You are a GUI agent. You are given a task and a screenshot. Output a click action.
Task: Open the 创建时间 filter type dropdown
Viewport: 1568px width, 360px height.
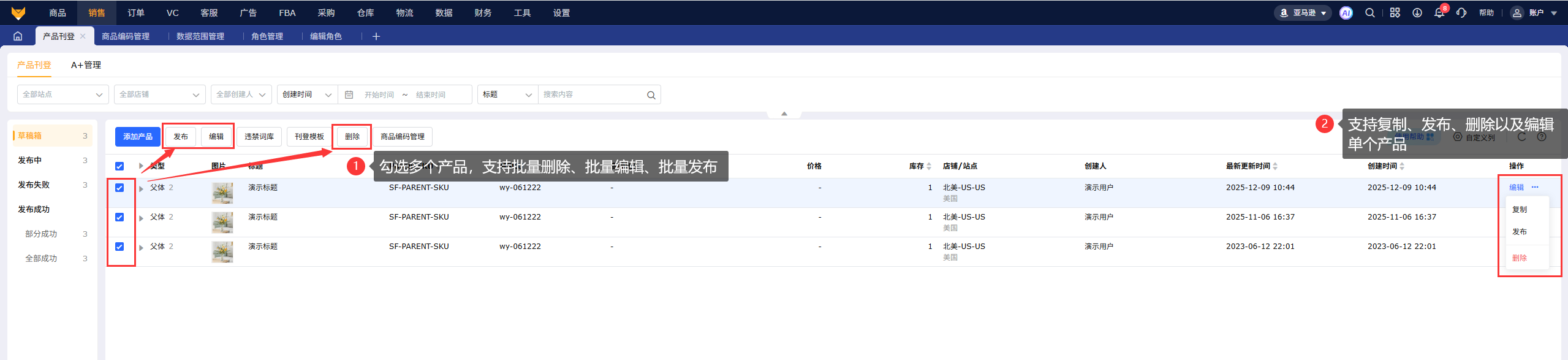(x=307, y=94)
